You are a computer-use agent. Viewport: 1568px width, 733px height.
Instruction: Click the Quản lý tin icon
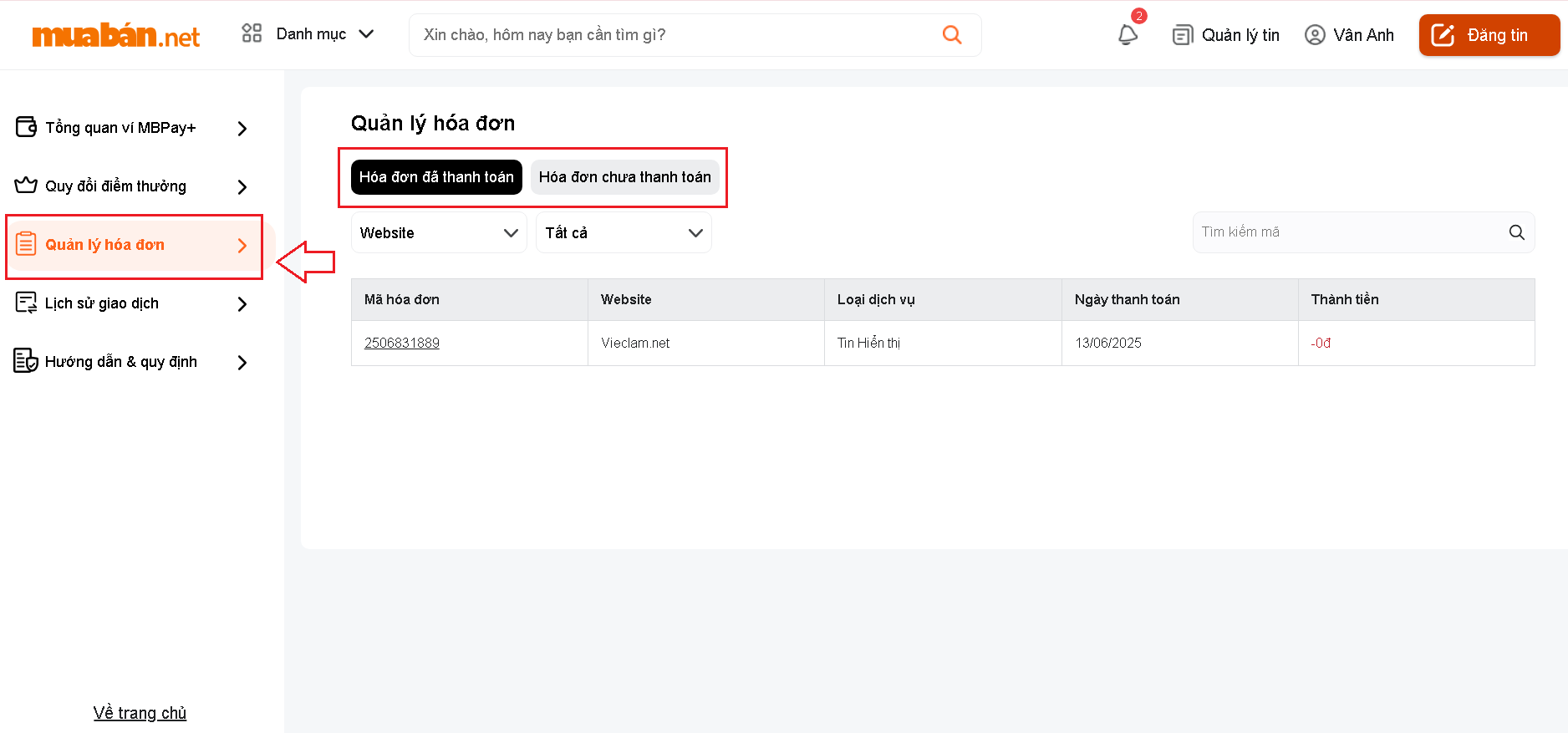pos(1182,35)
